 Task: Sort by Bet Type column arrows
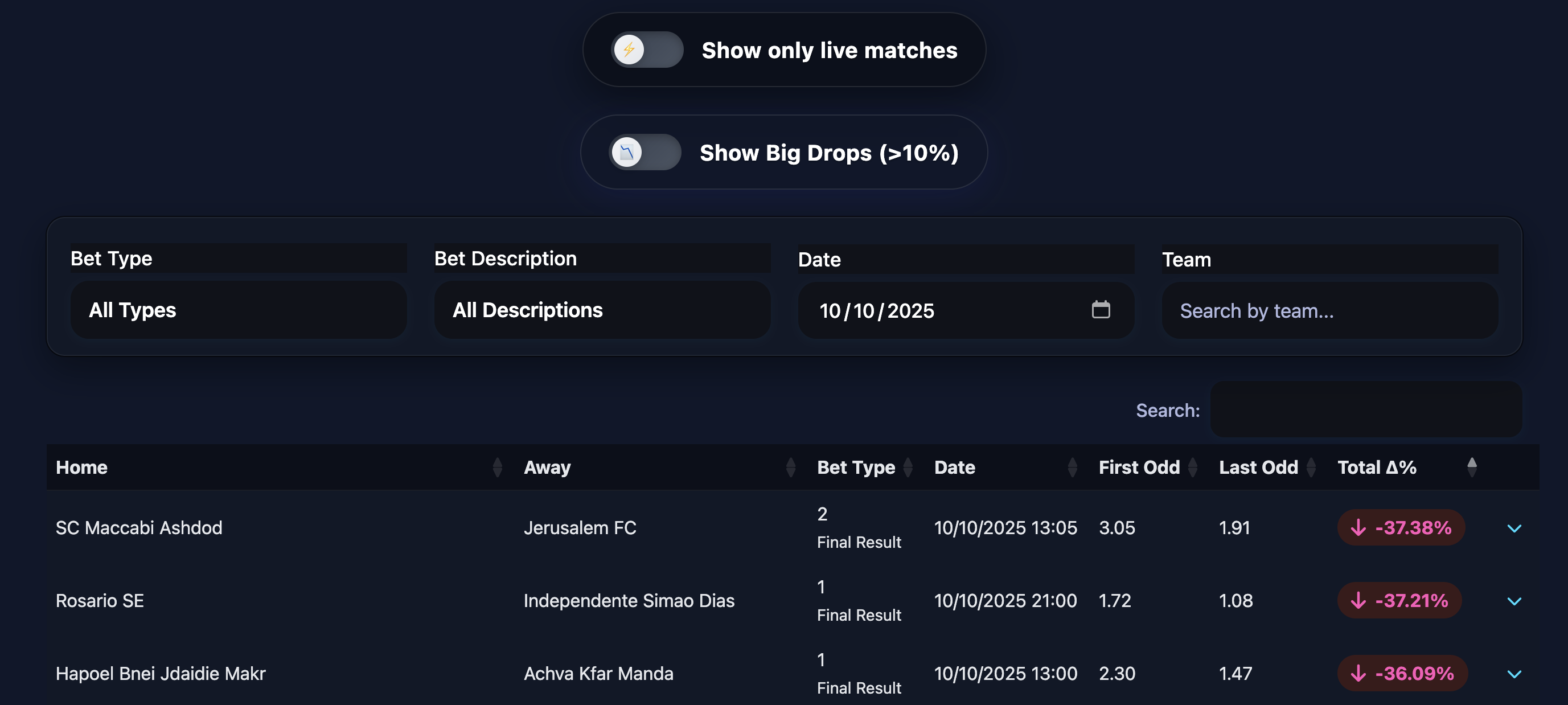click(908, 467)
